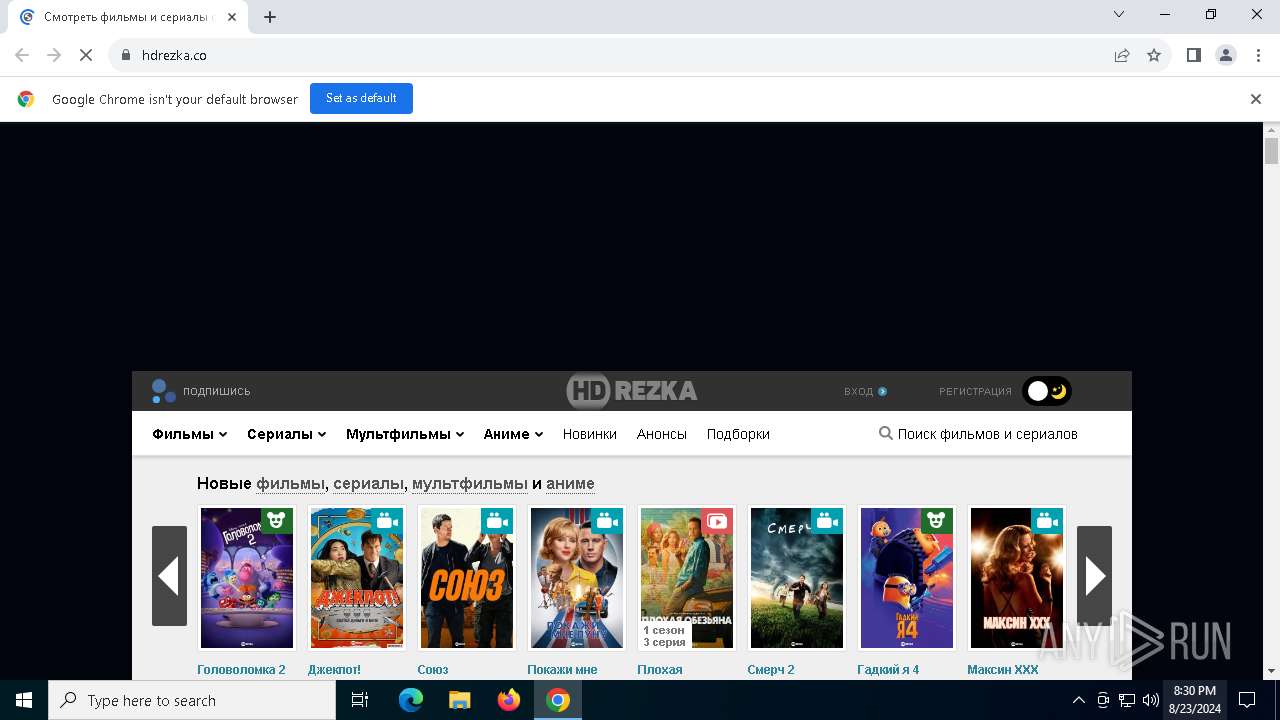The height and width of the screenshot is (720, 1280).
Task: Expand the Сериалы menu
Action: [x=287, y=434]
